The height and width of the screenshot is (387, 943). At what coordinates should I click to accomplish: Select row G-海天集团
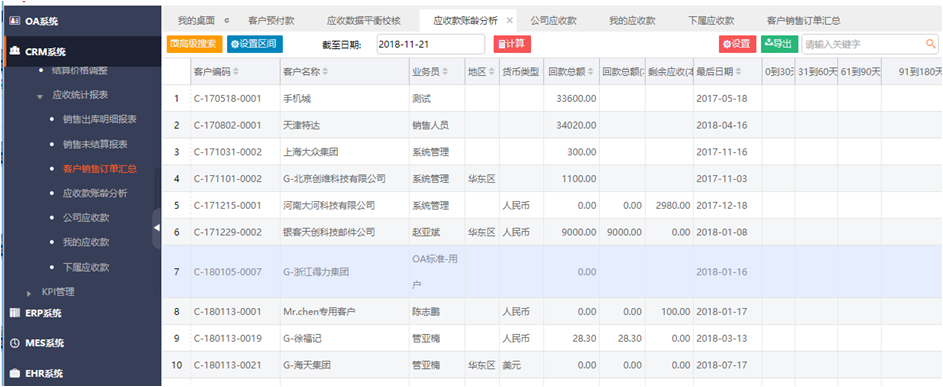552,365
